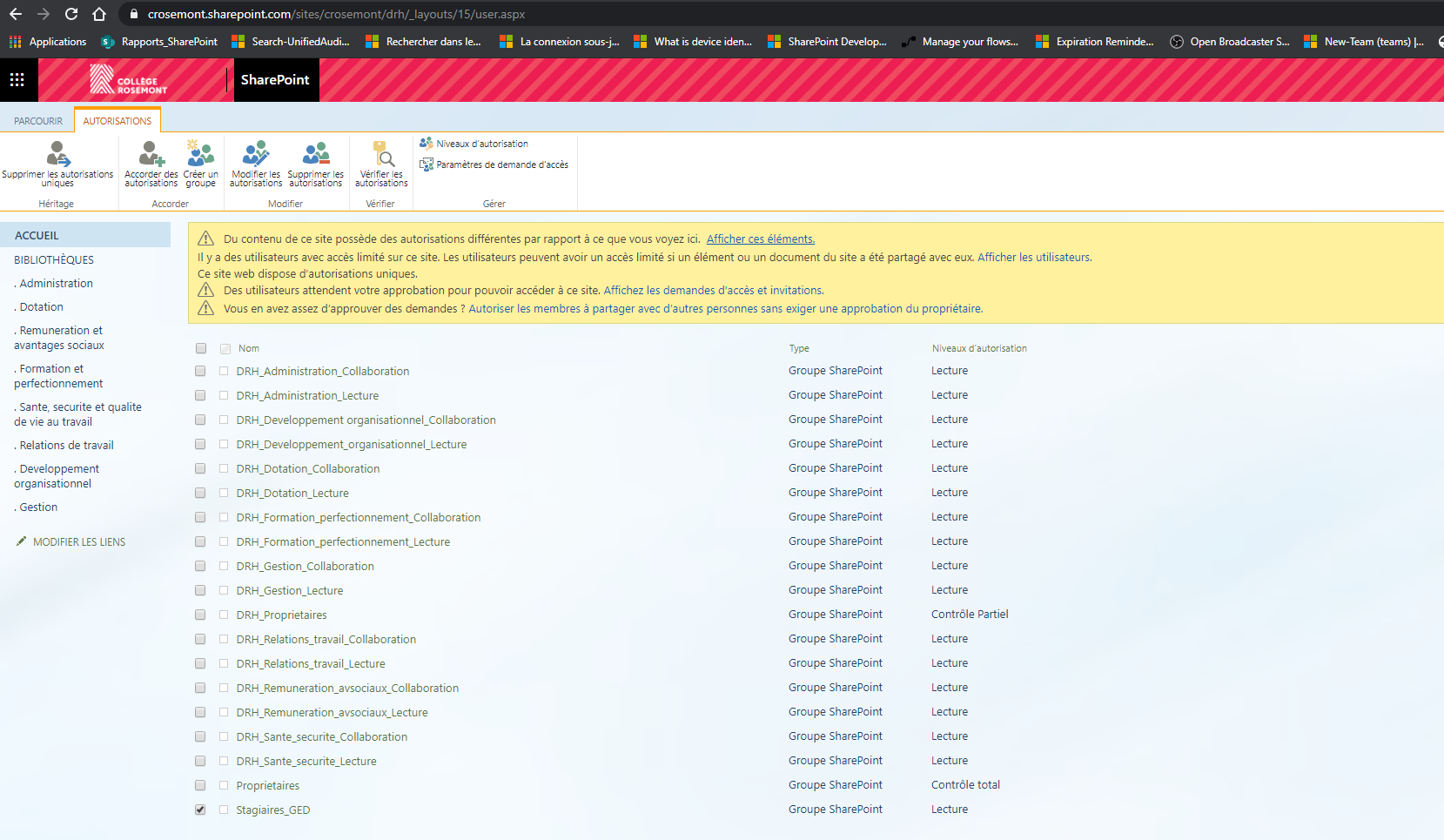
Task: Open Modifier les autorisations tool
Action: 256,155
